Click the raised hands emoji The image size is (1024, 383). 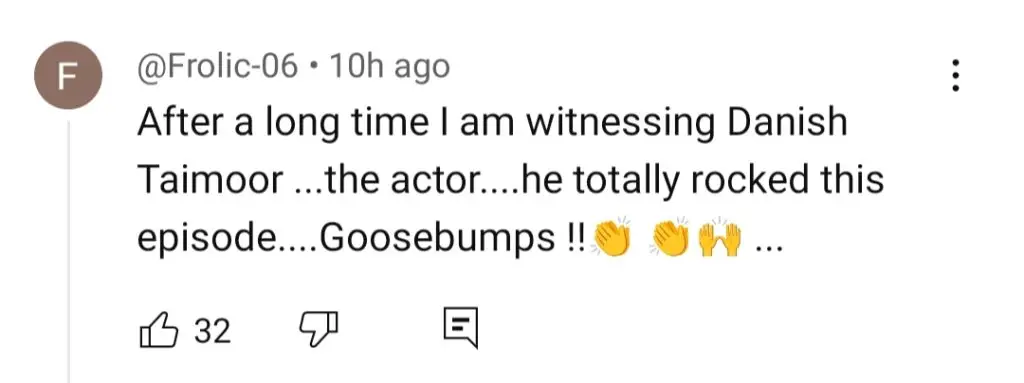click(x=720, y=239)
